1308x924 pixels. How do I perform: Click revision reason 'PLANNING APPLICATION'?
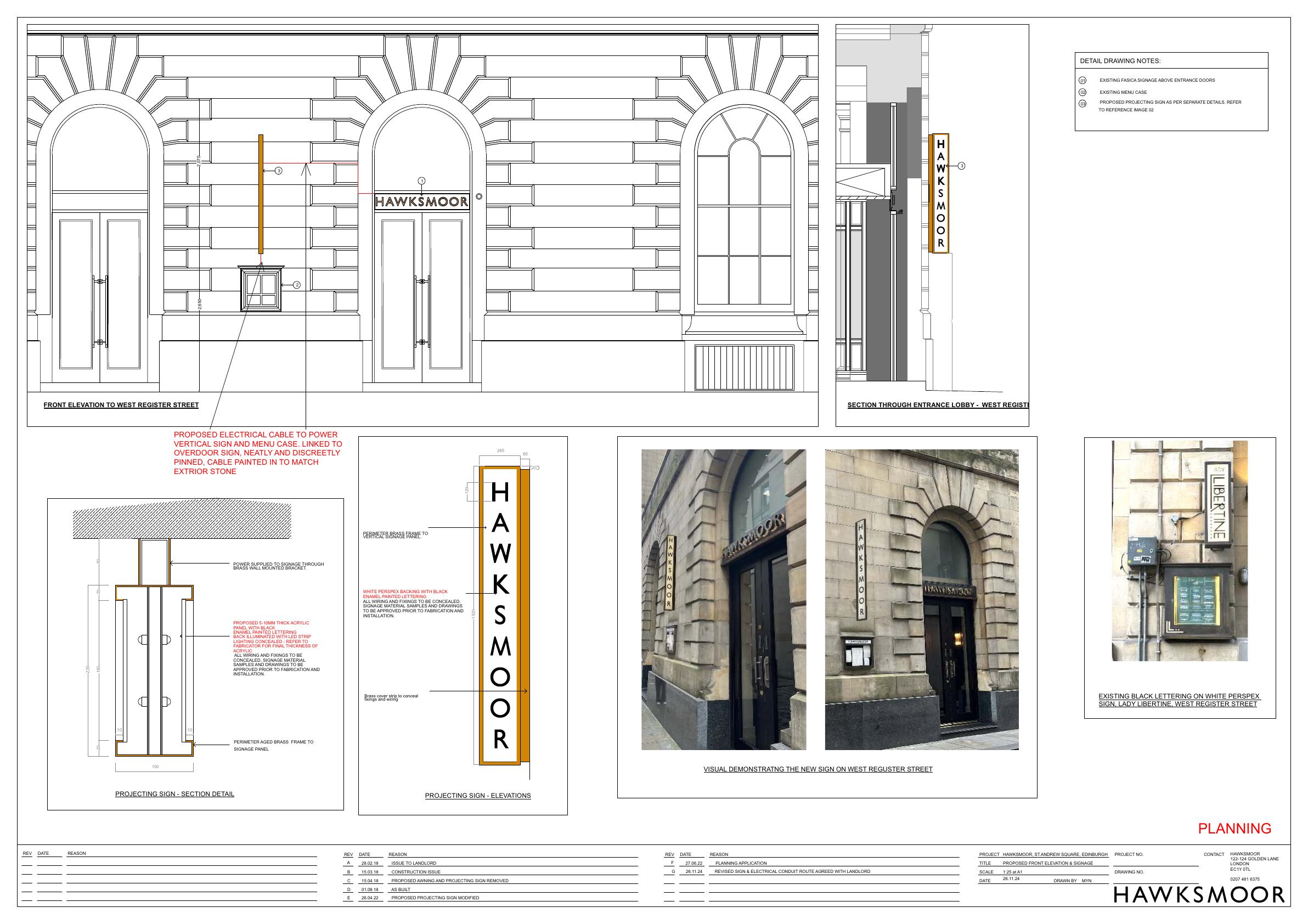741,863
